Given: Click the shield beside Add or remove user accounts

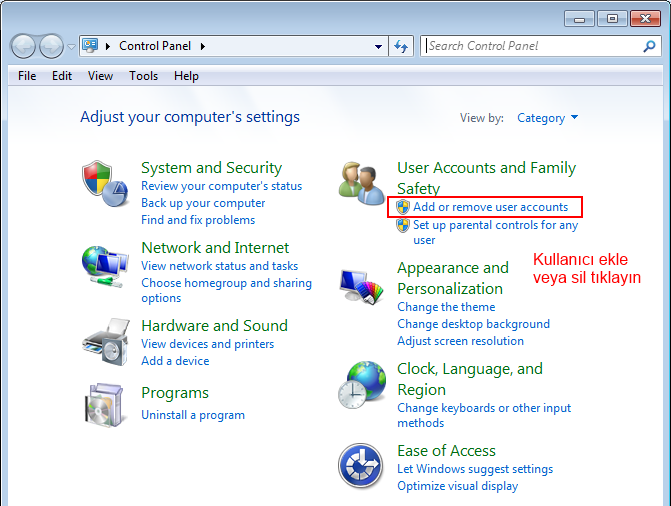Looking at the screenshot, I should (403, 207).
